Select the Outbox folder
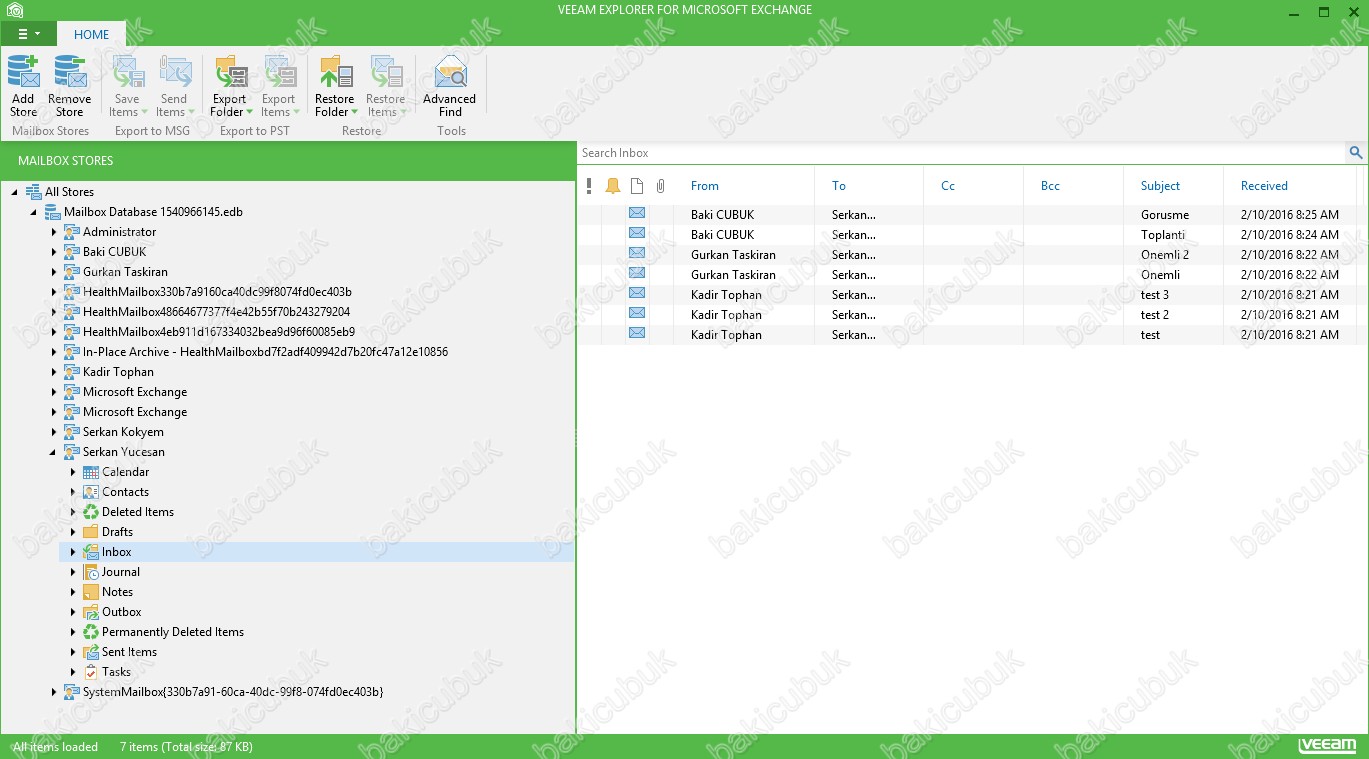This screenshot has width=1369, height=759. pyautogui.click(x=122, y=612)
